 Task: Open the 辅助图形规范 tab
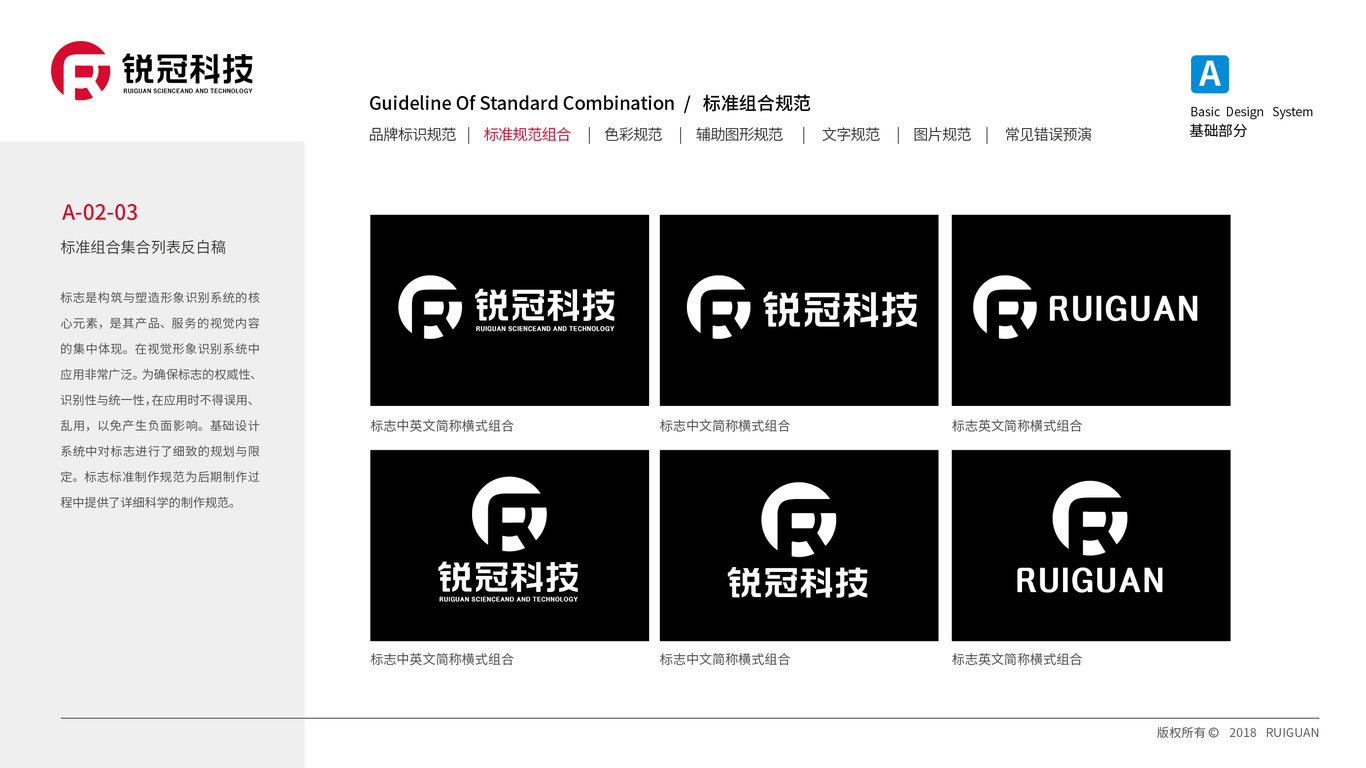coord(739,134)
